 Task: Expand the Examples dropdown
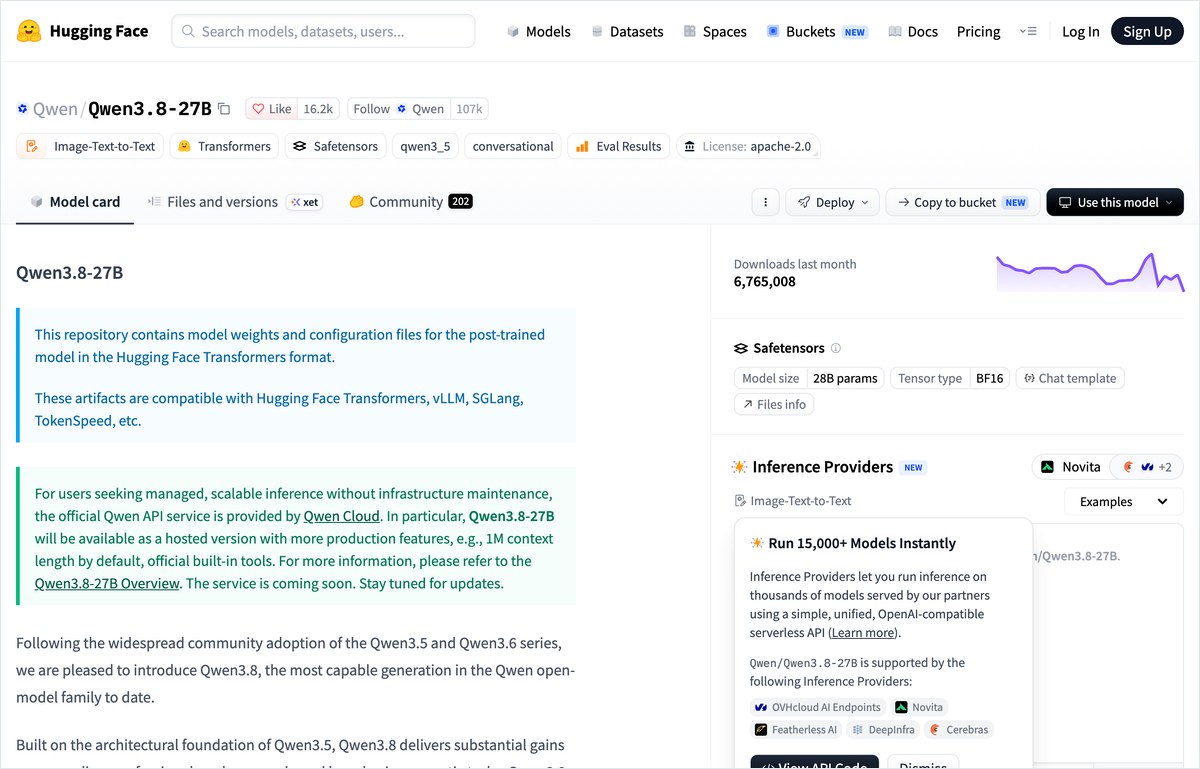point(1124,502)
